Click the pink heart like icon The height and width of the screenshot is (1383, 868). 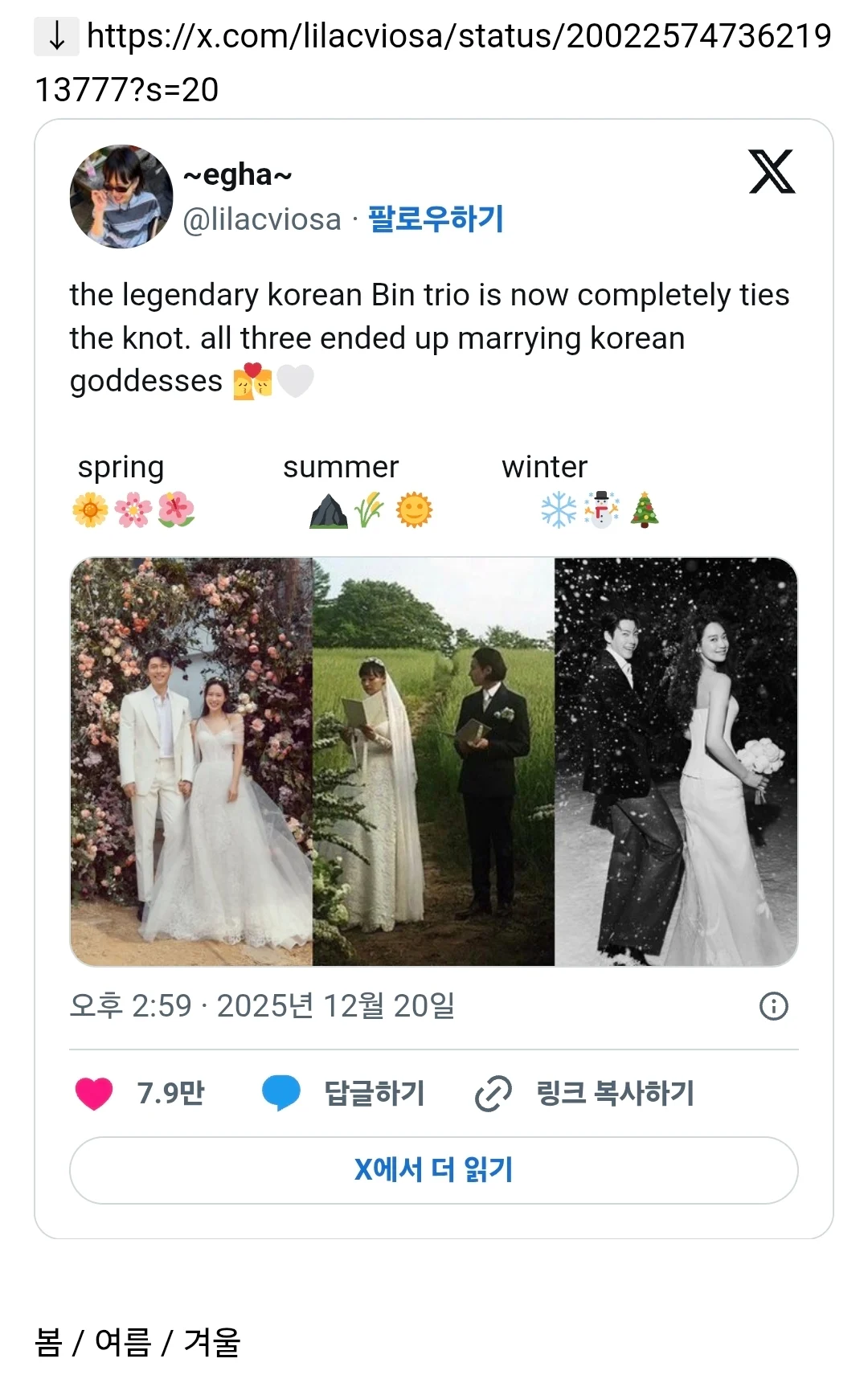pyautogui.click(x=94, y=1094)
